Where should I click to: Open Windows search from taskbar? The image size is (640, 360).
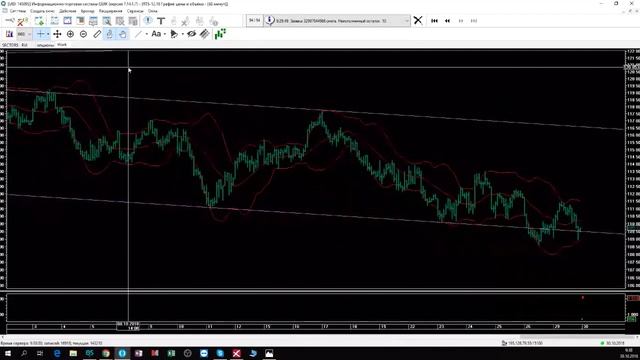pyautogui.click(x=24, y=353)
